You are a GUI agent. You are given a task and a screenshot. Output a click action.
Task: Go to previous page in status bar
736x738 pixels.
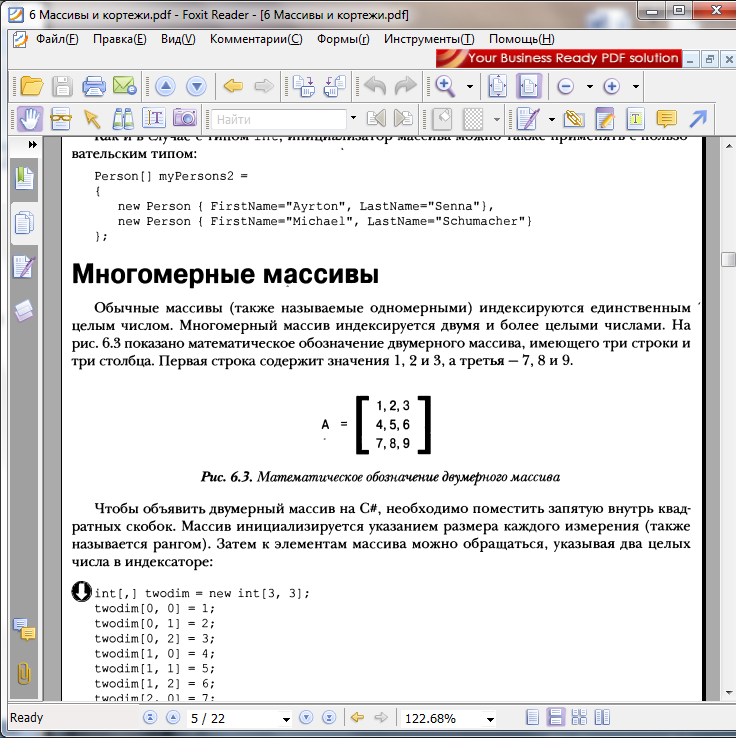click(x=173, y=718)
